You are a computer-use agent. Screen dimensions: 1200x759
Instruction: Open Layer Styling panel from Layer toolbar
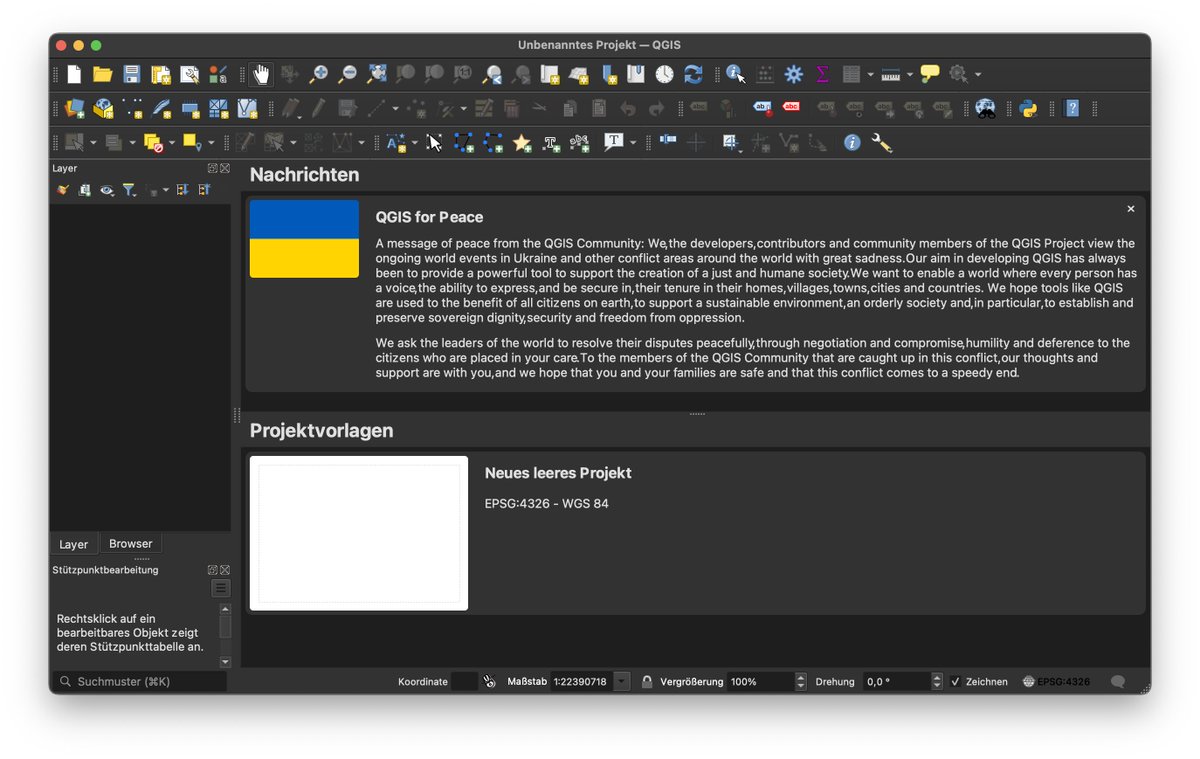pos(63,189)
